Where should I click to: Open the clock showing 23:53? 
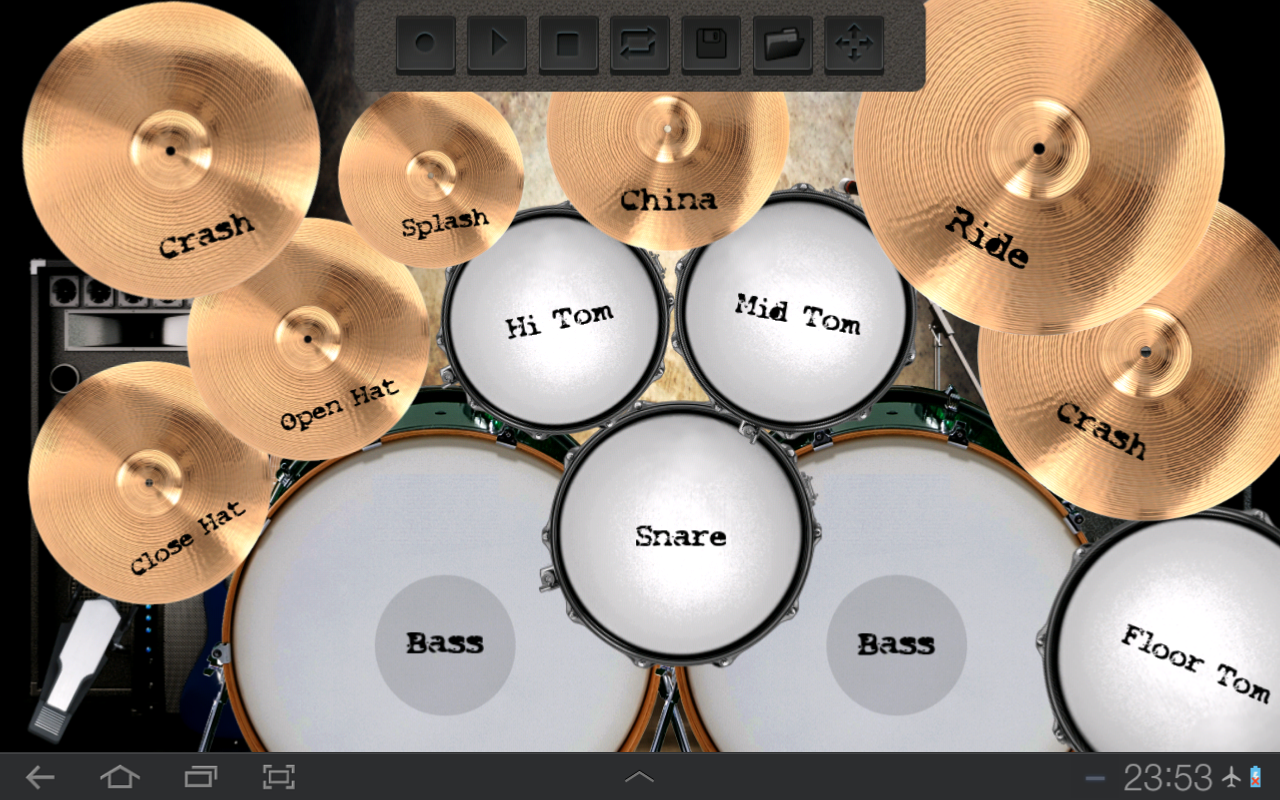click(x=1168, y=777)
